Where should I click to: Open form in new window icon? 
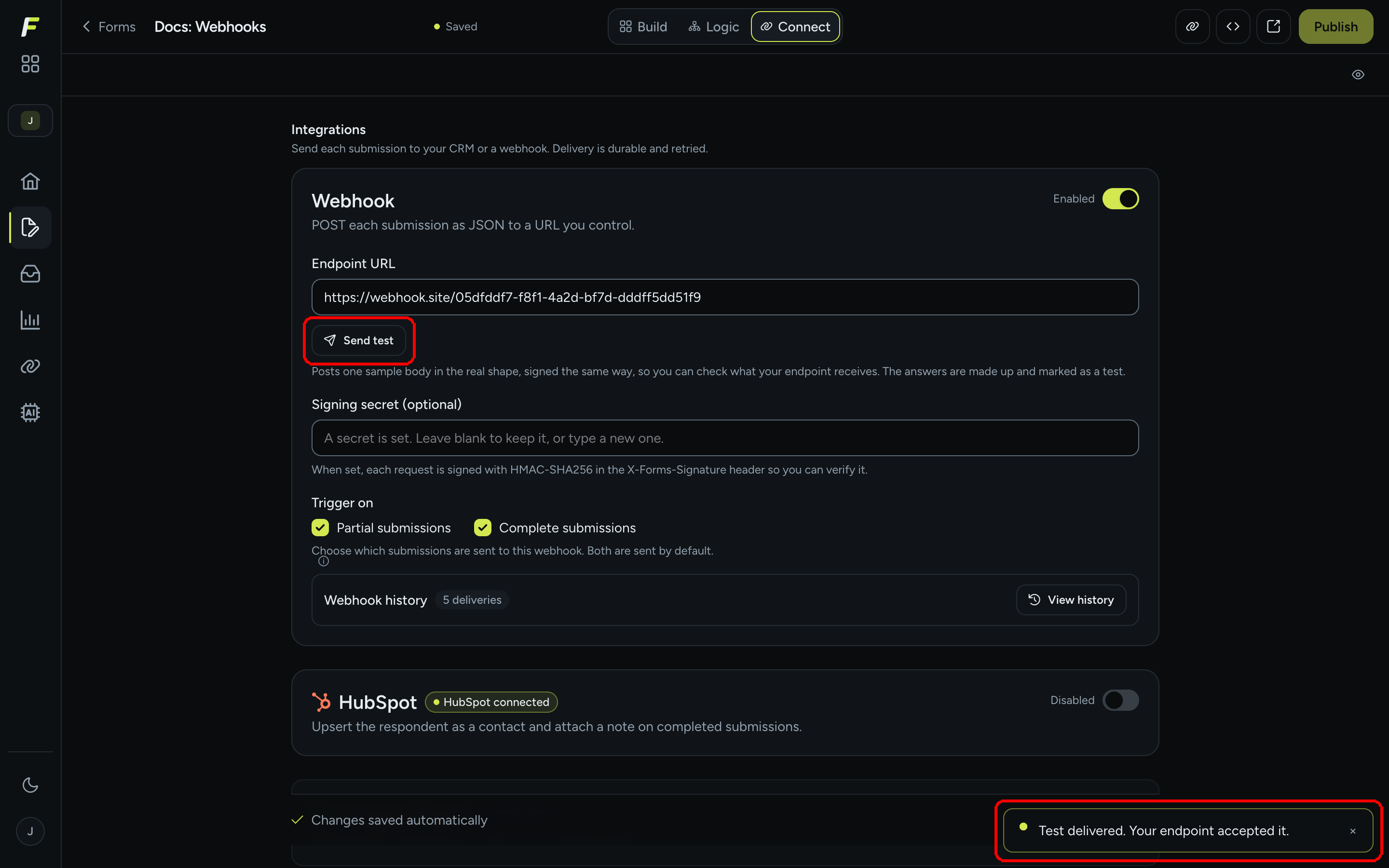[x=1273, y=27]
